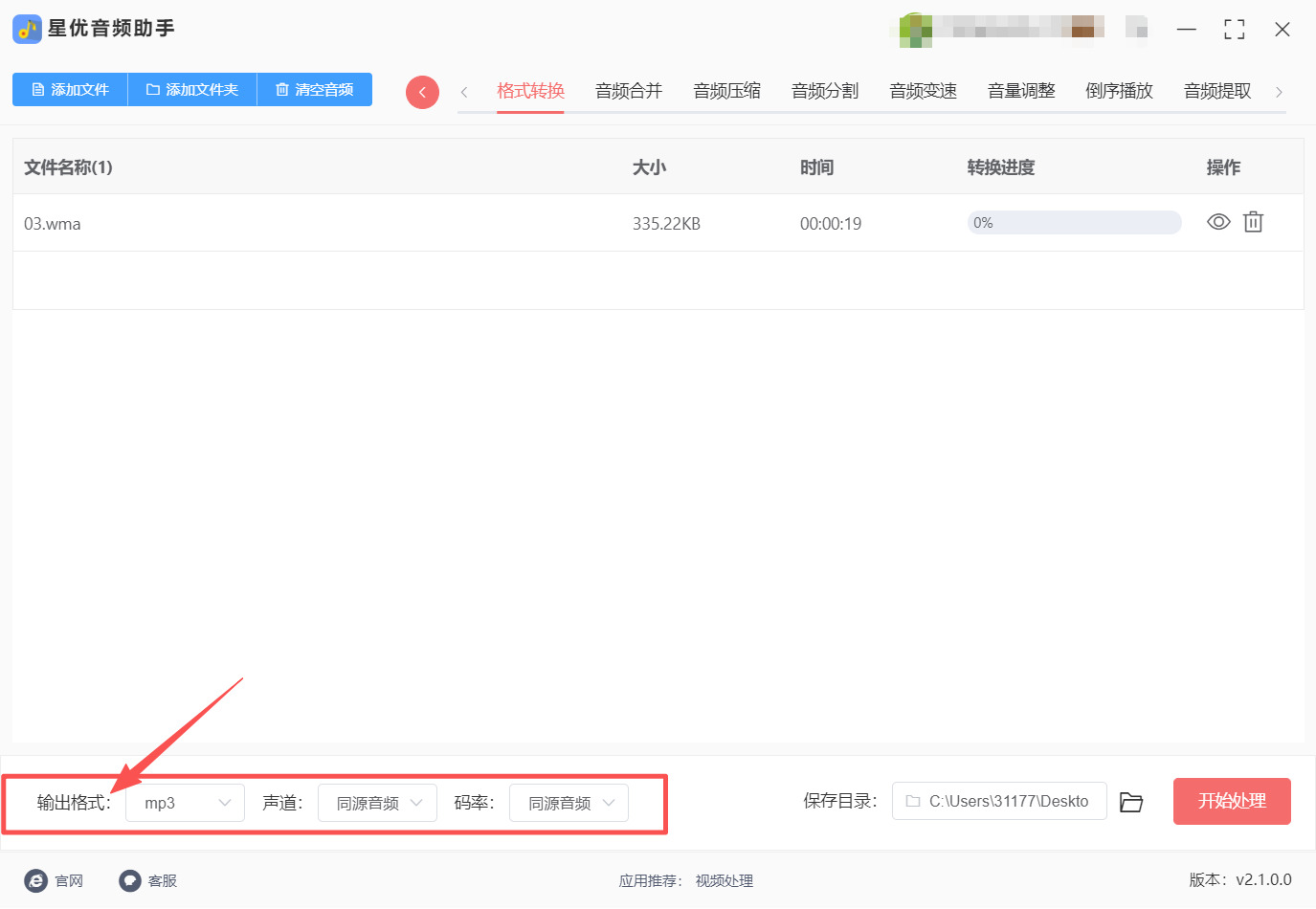The width and height of the screenshot is (1316, 909).
Task: Expand the 声道 channel dropdown
Action: 377,802
